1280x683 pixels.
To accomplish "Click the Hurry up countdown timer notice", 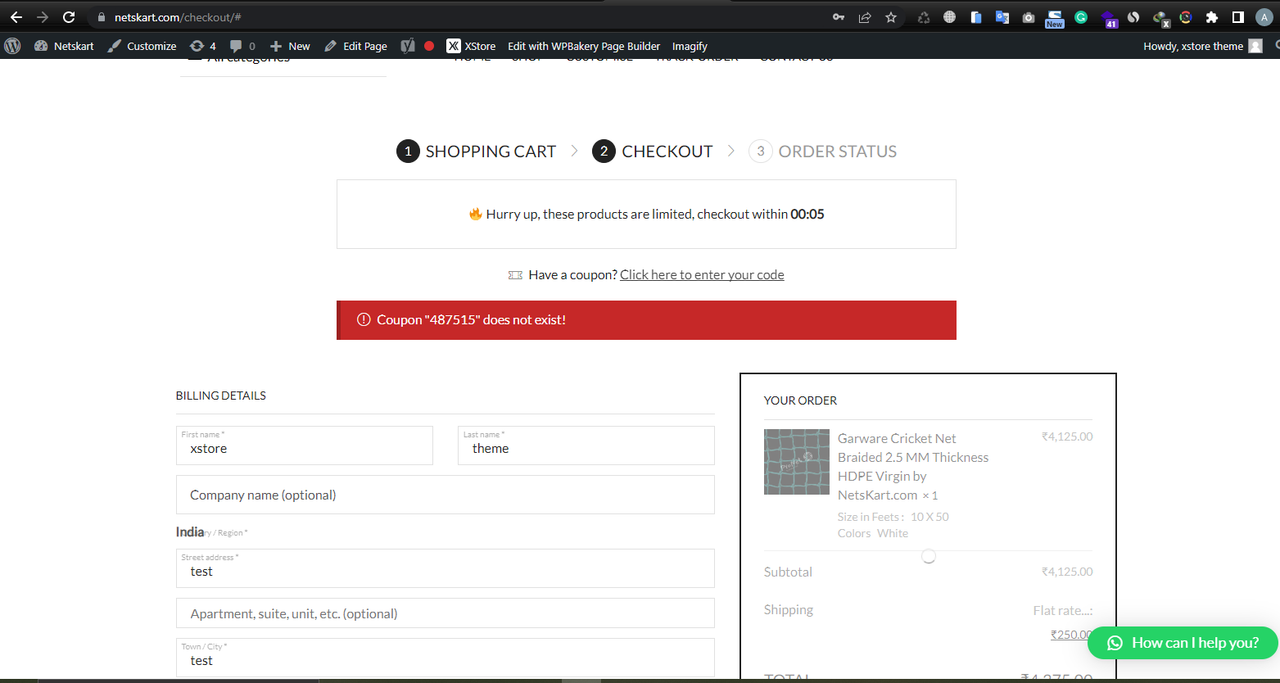I will 646,214.
